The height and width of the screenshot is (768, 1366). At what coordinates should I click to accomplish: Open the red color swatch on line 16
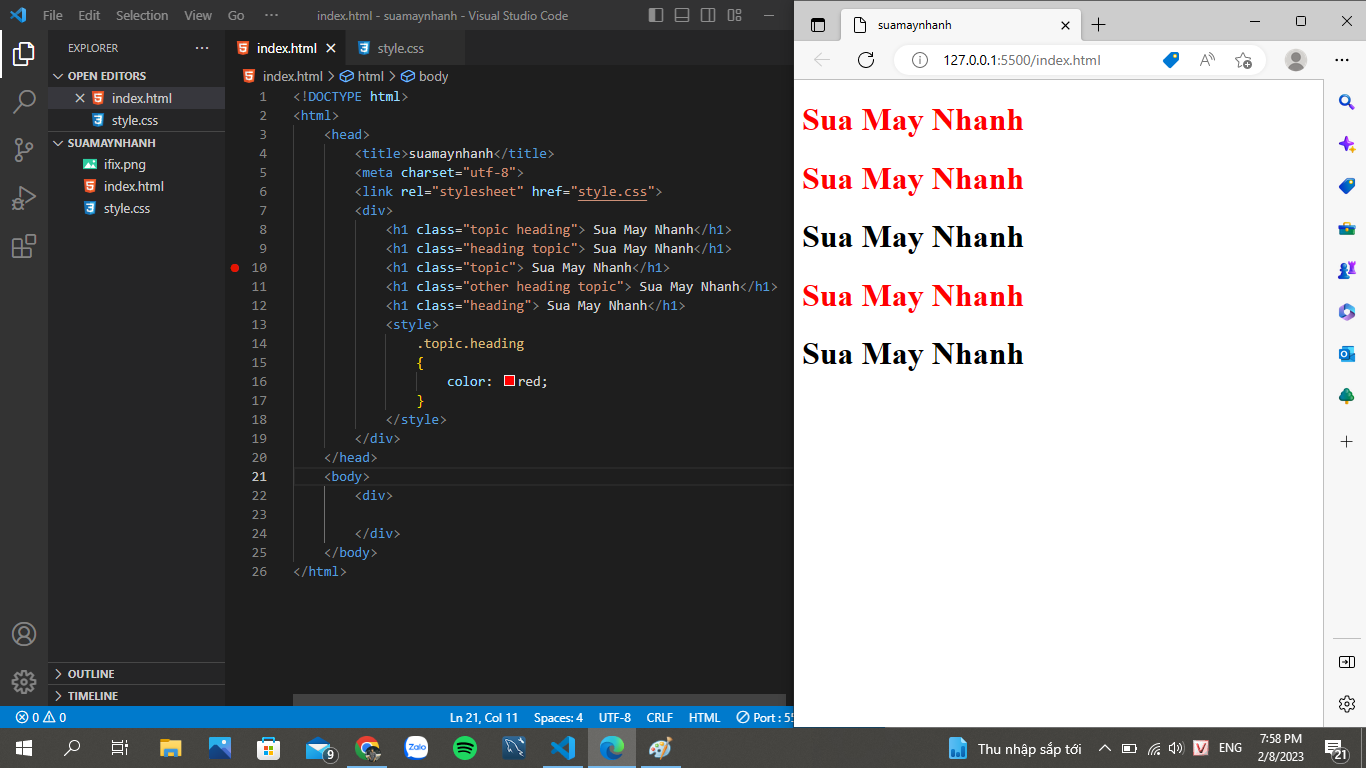point(509,381)
